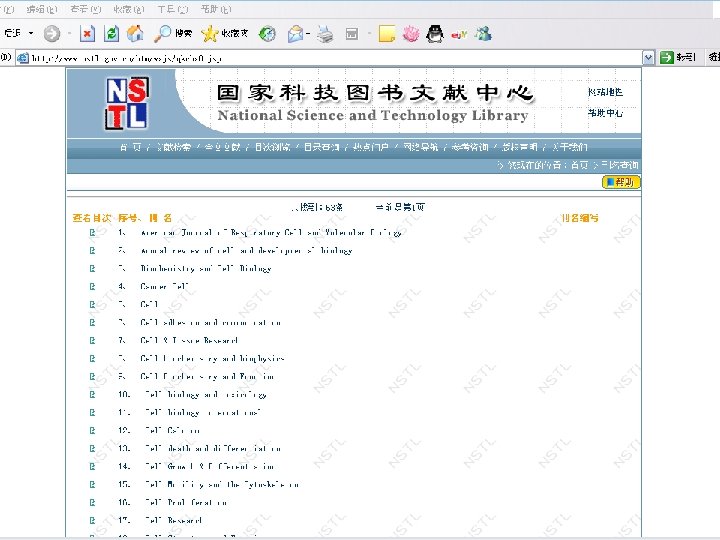Expand the Forward button history dropdown arrow
The height and width of the screenshot is (540, 720).
coord(69,34)
